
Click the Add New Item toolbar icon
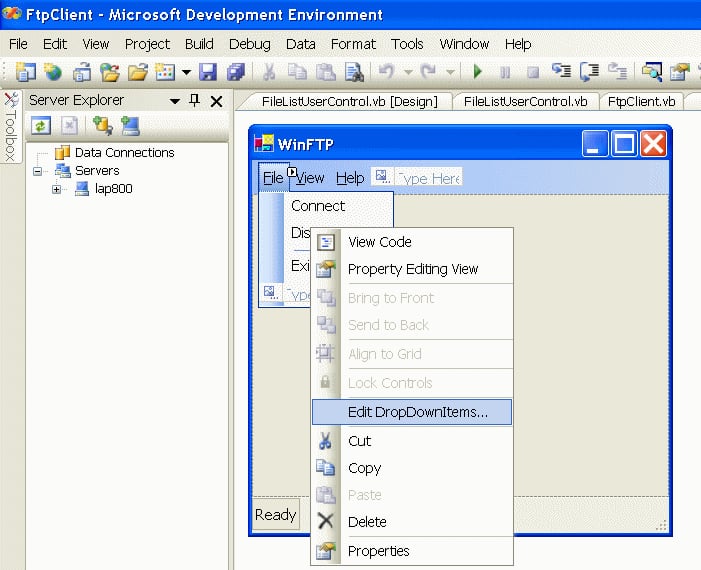point(165,72)
